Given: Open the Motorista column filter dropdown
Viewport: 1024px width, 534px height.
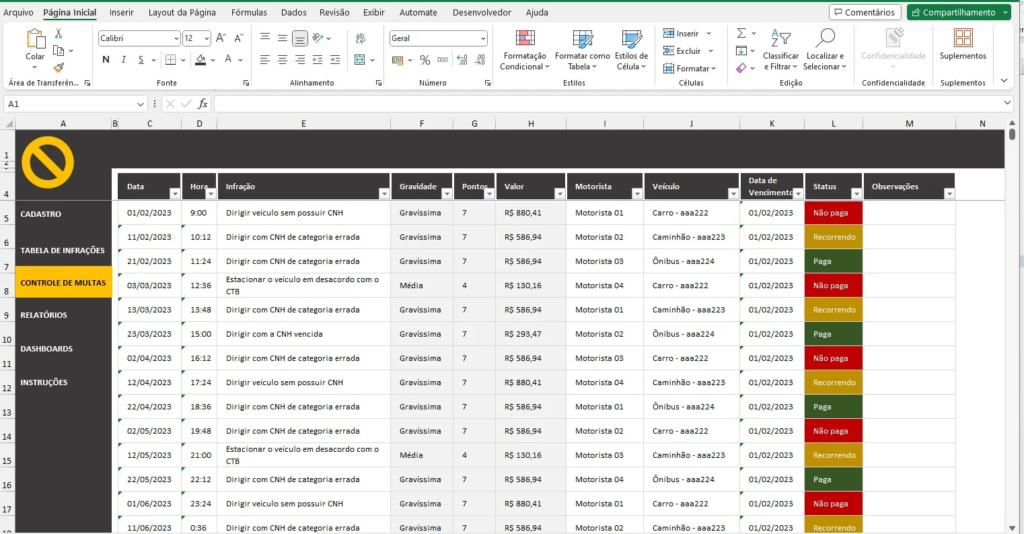Looking at the screenshot, I should pyautogui.click(x=636, y=194).
